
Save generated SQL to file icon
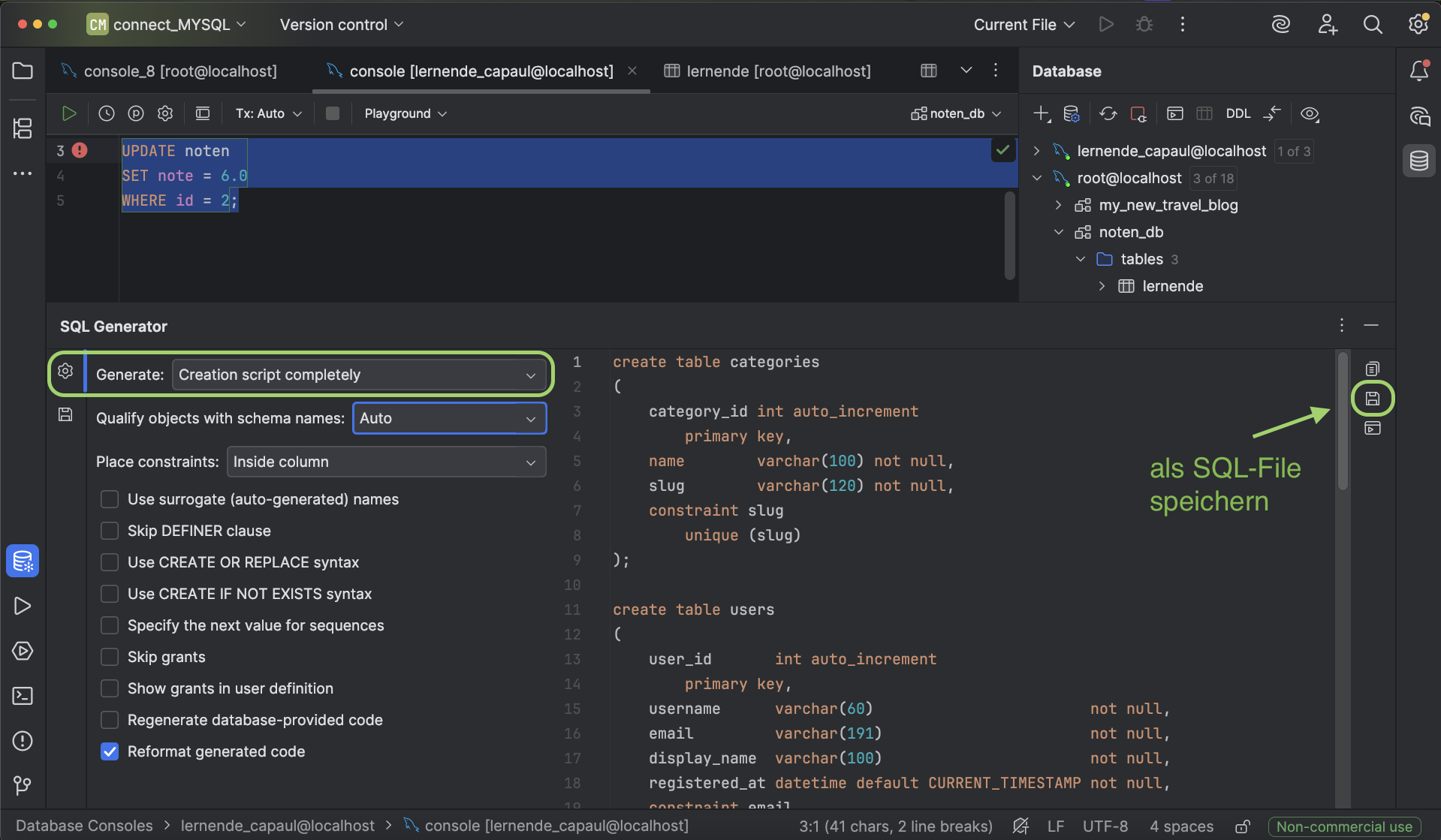pyautogui.click(x=1372, y=399)
